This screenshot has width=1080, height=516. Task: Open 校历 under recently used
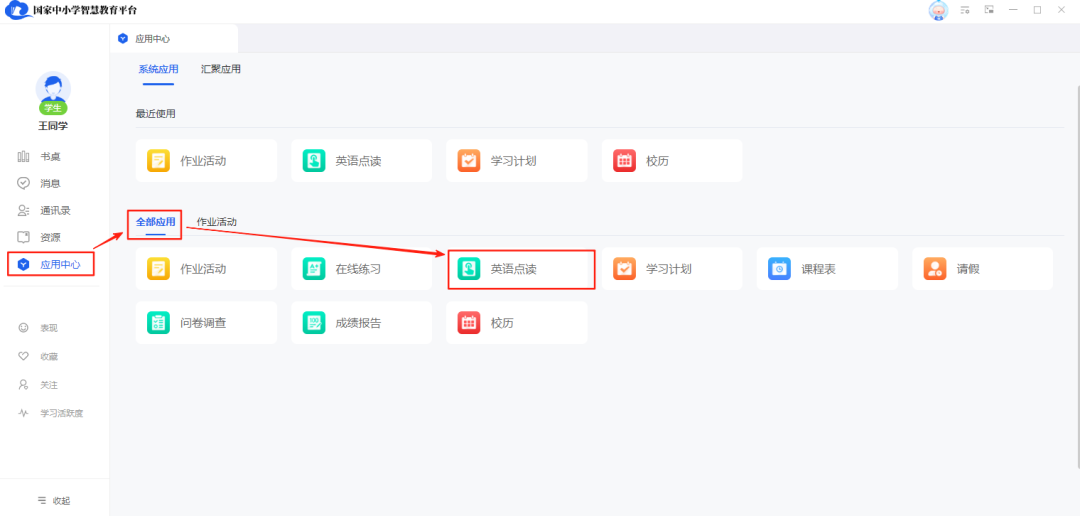pos(672,161)
